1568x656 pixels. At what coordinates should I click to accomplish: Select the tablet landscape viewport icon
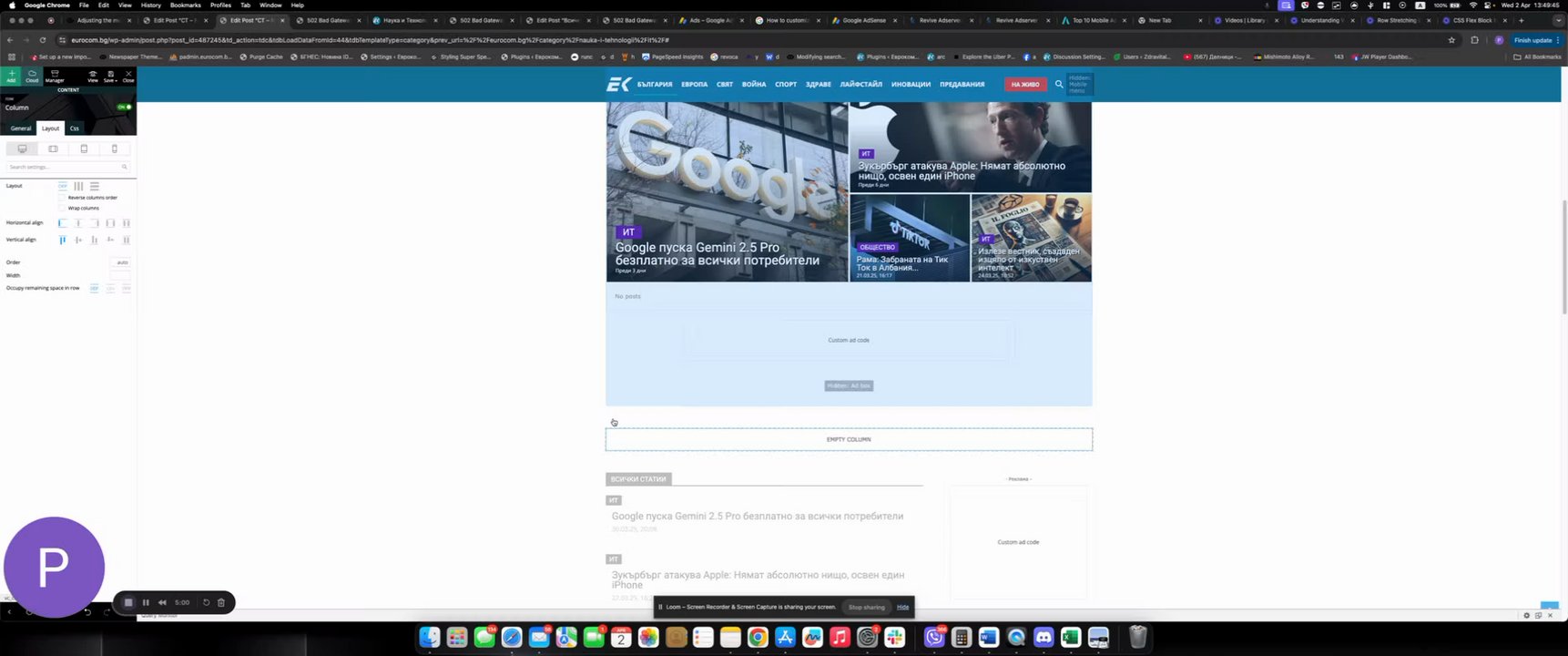[x=53, y=149]
